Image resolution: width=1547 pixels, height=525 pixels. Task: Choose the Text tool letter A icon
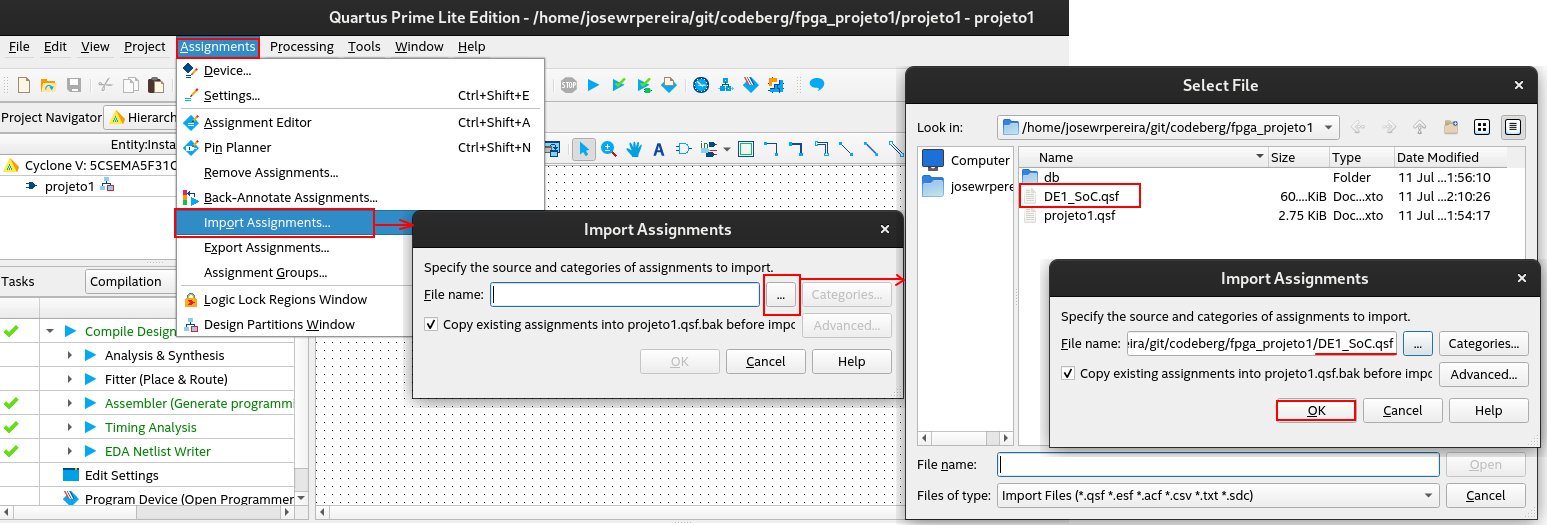(659, 150)
